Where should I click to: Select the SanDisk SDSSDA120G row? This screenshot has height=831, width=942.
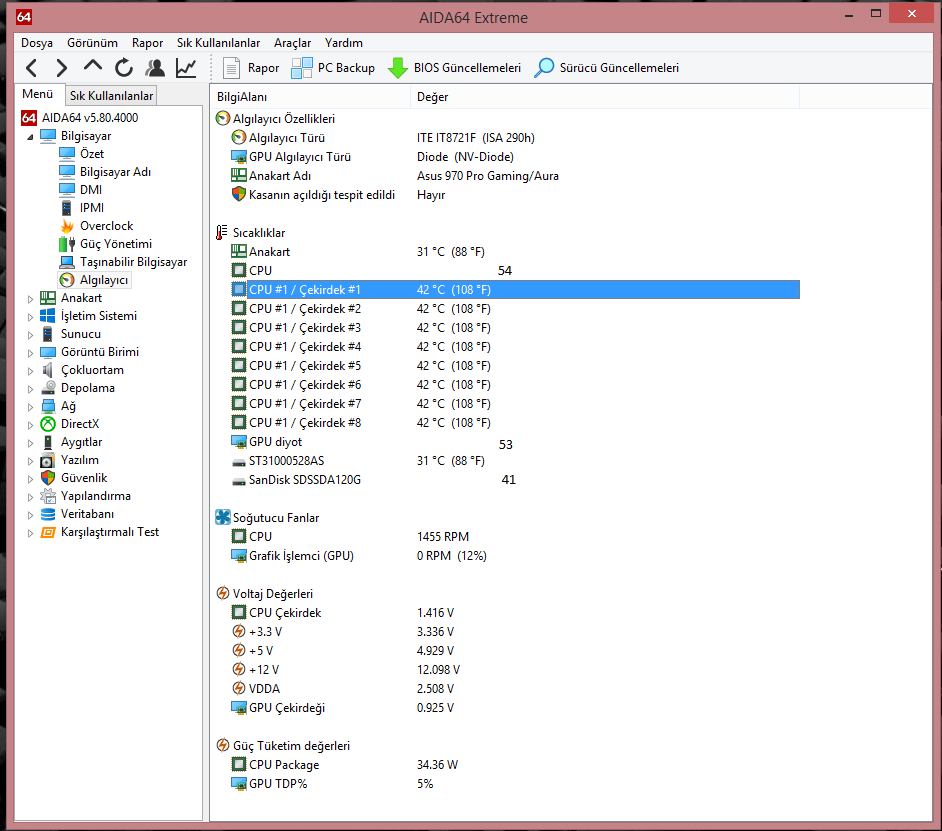point(515,480)
